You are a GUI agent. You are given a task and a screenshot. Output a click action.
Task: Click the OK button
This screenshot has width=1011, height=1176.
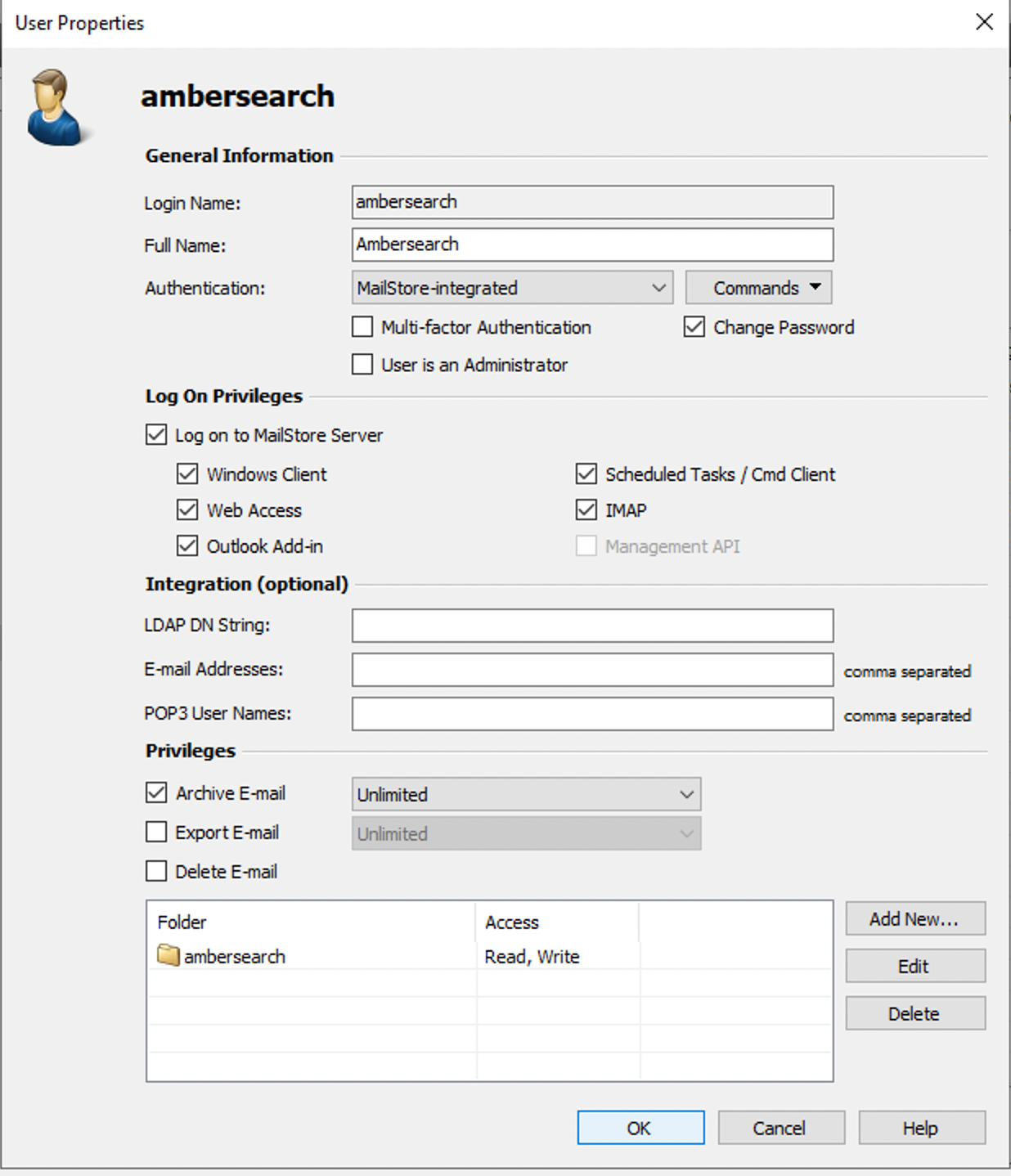point(640,1128)
